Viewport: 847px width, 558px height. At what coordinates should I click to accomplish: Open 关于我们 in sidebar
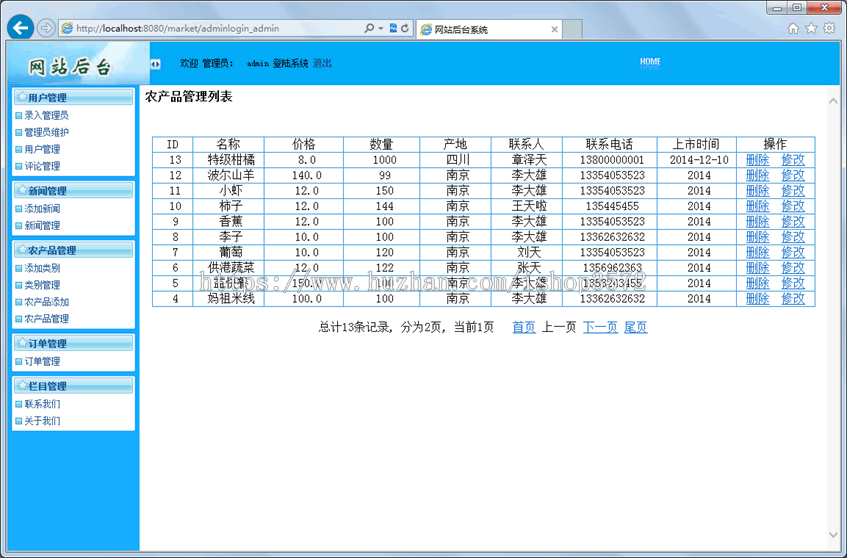pos(42,421)
